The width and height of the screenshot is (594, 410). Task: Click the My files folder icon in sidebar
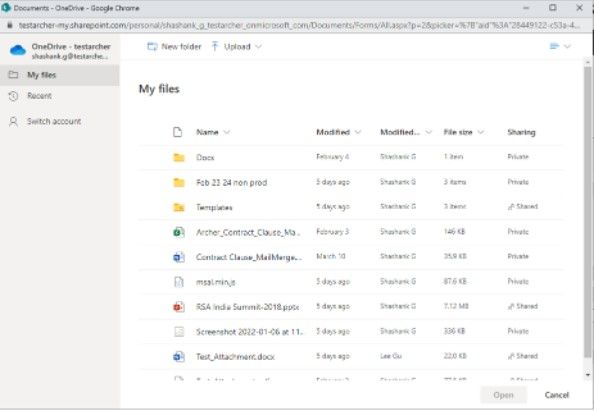(x=13, y=75)
